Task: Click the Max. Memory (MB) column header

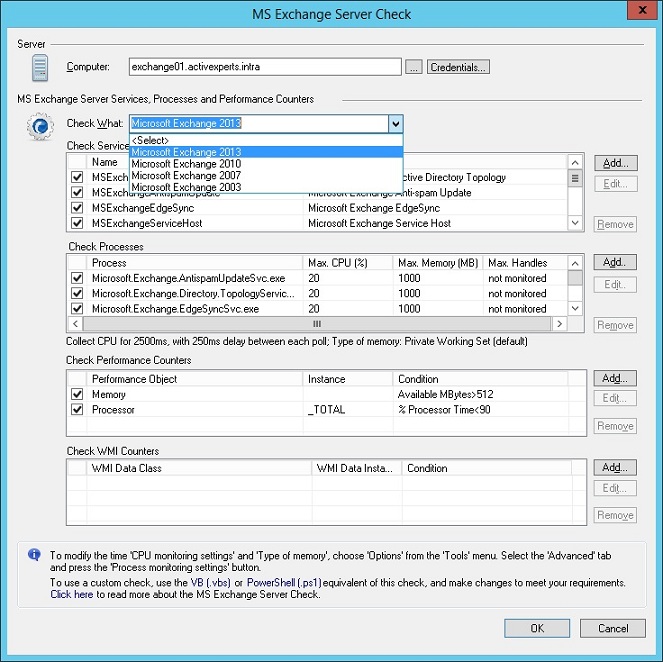Action: (438, 263)
